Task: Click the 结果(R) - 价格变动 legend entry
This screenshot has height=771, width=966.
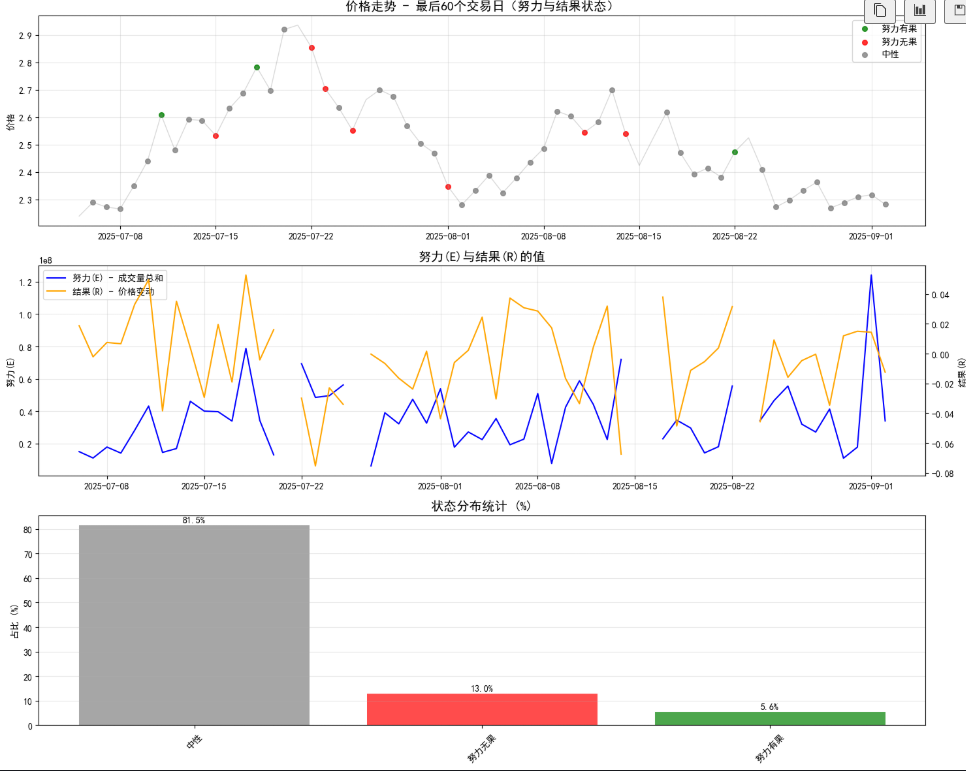Action: tap(100, 292)
